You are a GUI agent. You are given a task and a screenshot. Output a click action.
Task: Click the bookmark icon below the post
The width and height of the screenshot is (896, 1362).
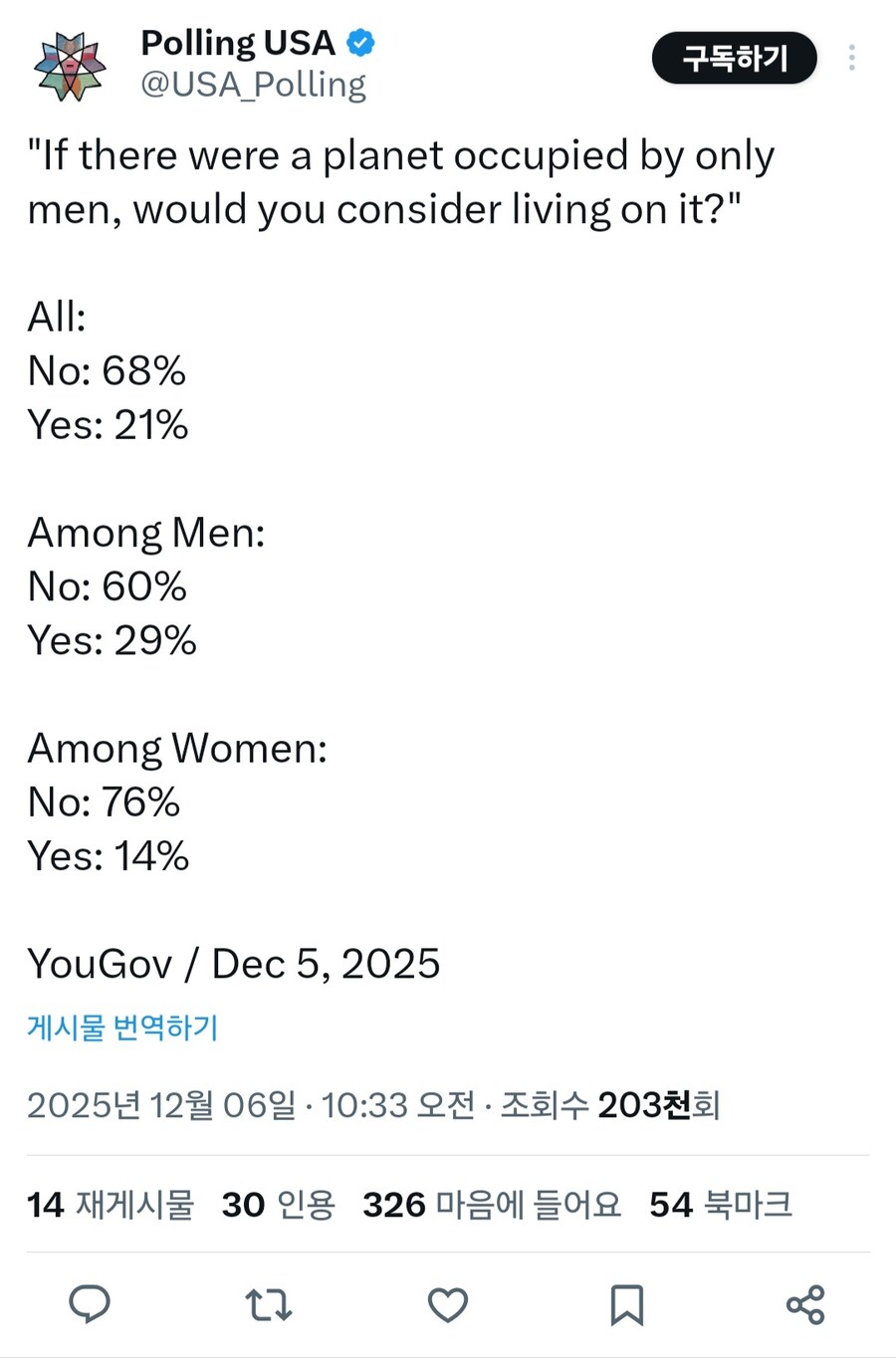(x=626, y=1305)
